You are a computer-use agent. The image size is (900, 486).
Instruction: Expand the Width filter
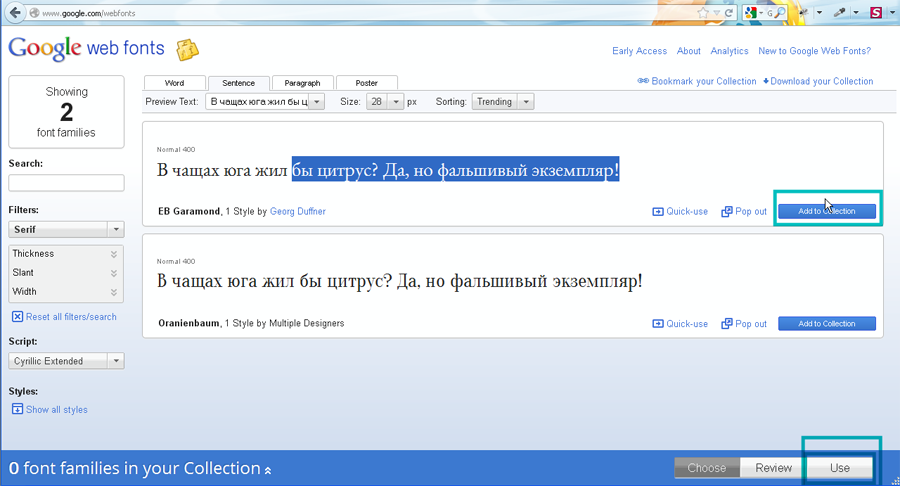114,292
